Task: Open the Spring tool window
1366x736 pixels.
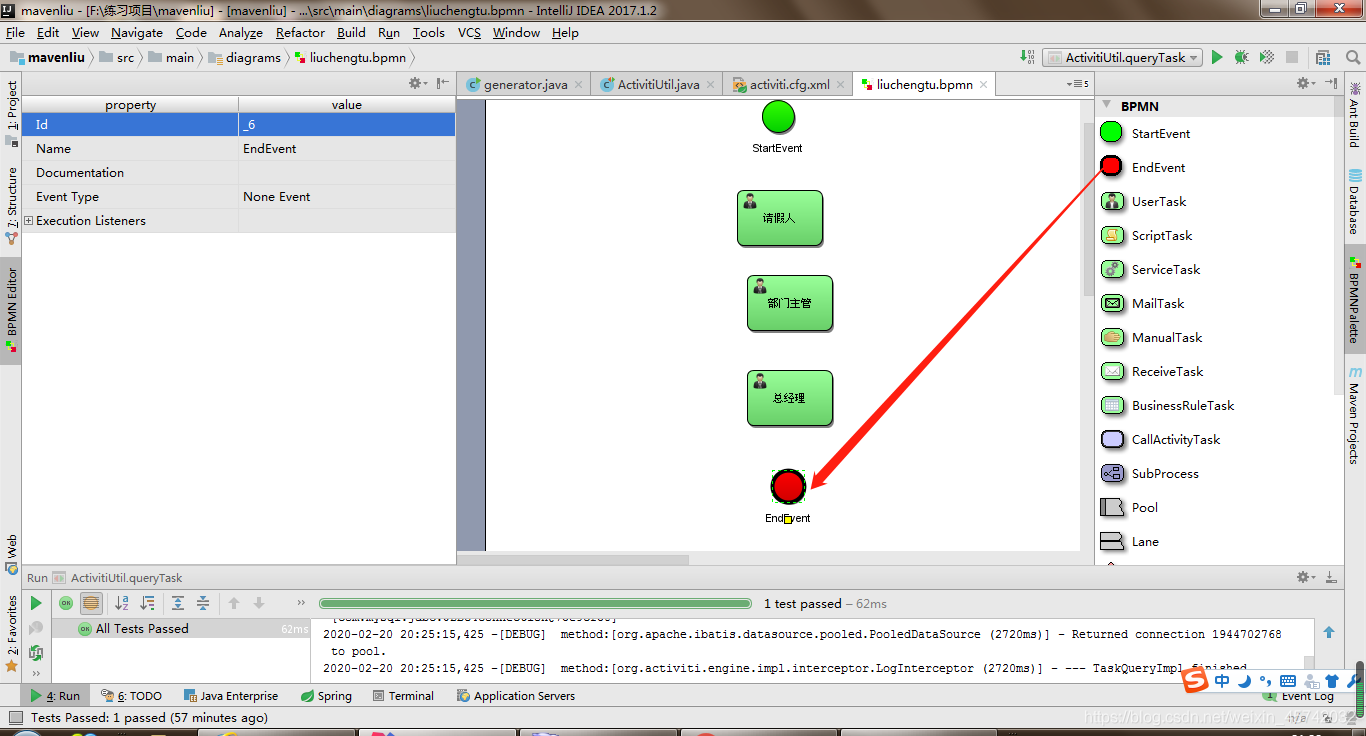Action: point(326,696)
